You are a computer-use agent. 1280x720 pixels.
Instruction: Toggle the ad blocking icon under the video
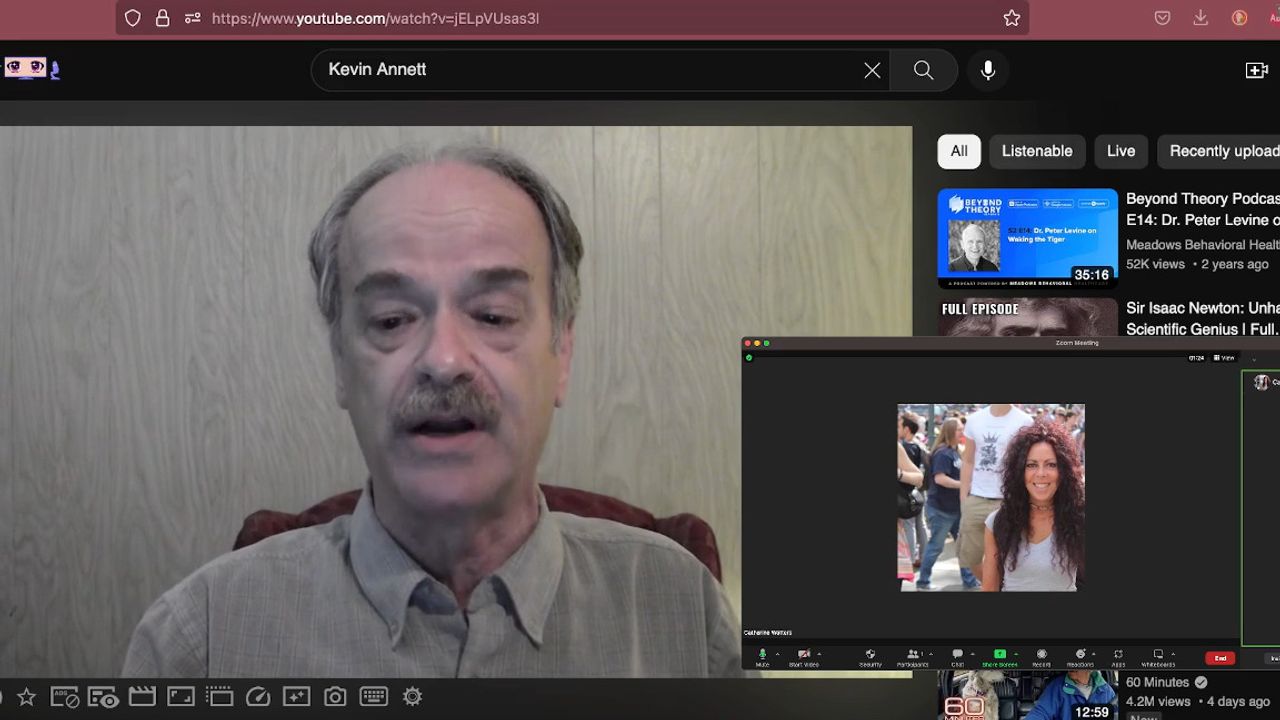point(65,697)
